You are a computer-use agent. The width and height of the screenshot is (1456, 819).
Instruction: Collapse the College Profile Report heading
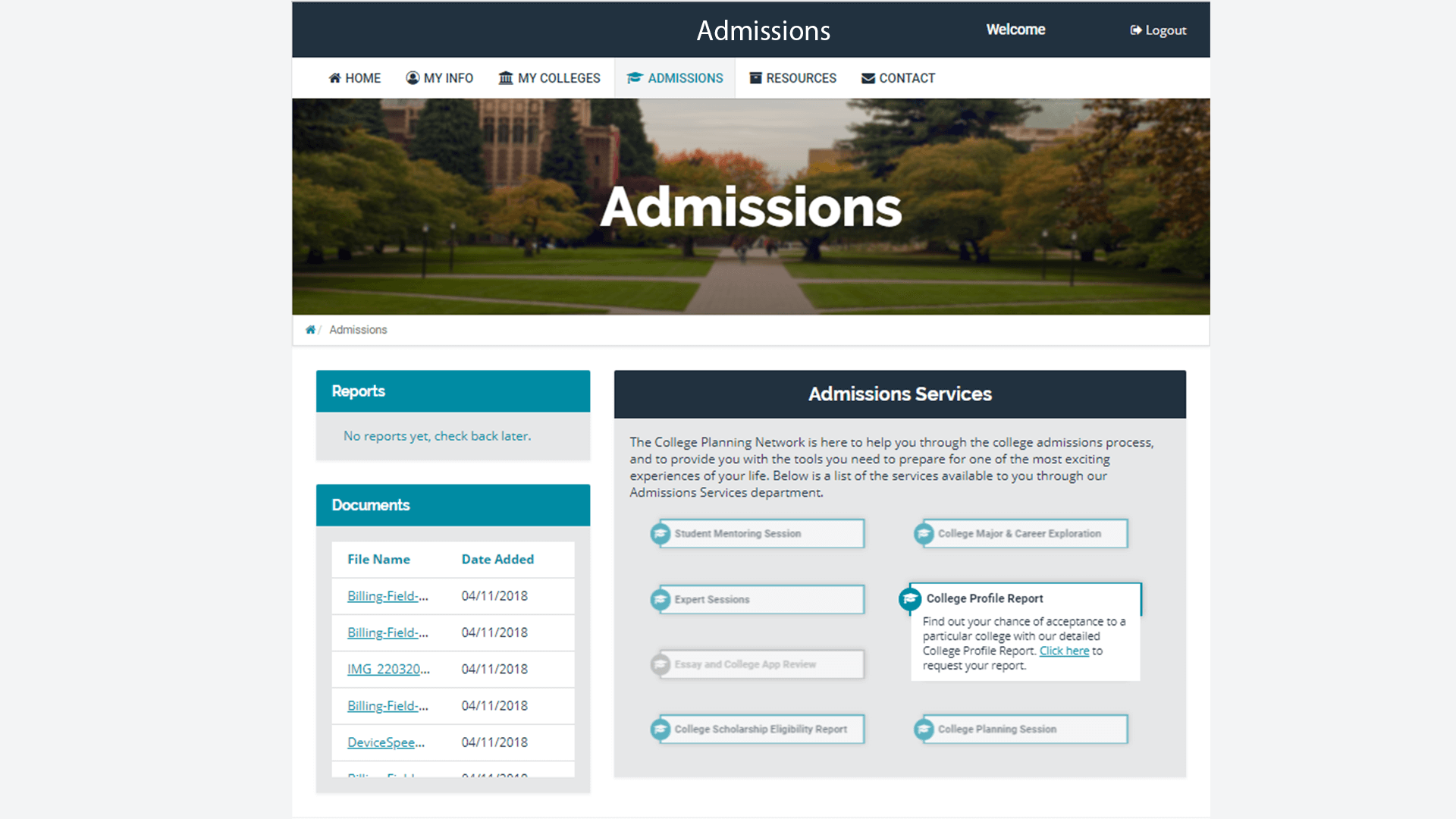click(984, 598)
